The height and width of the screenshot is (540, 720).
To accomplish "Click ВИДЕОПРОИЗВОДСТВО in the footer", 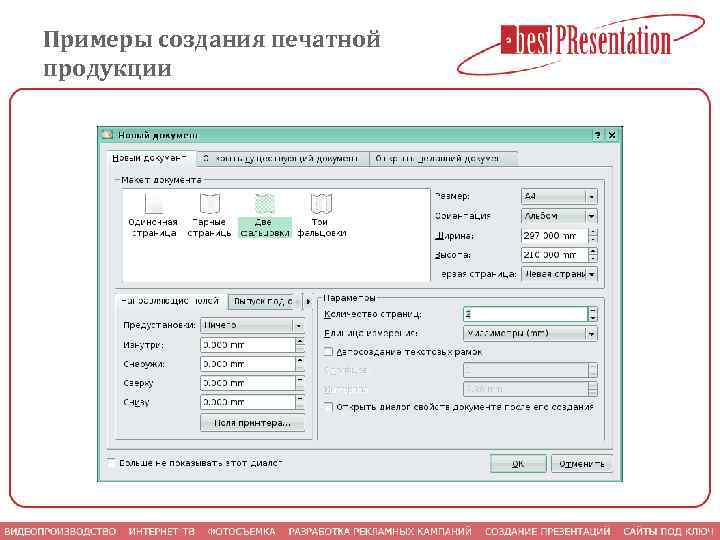I will [60, 531].
